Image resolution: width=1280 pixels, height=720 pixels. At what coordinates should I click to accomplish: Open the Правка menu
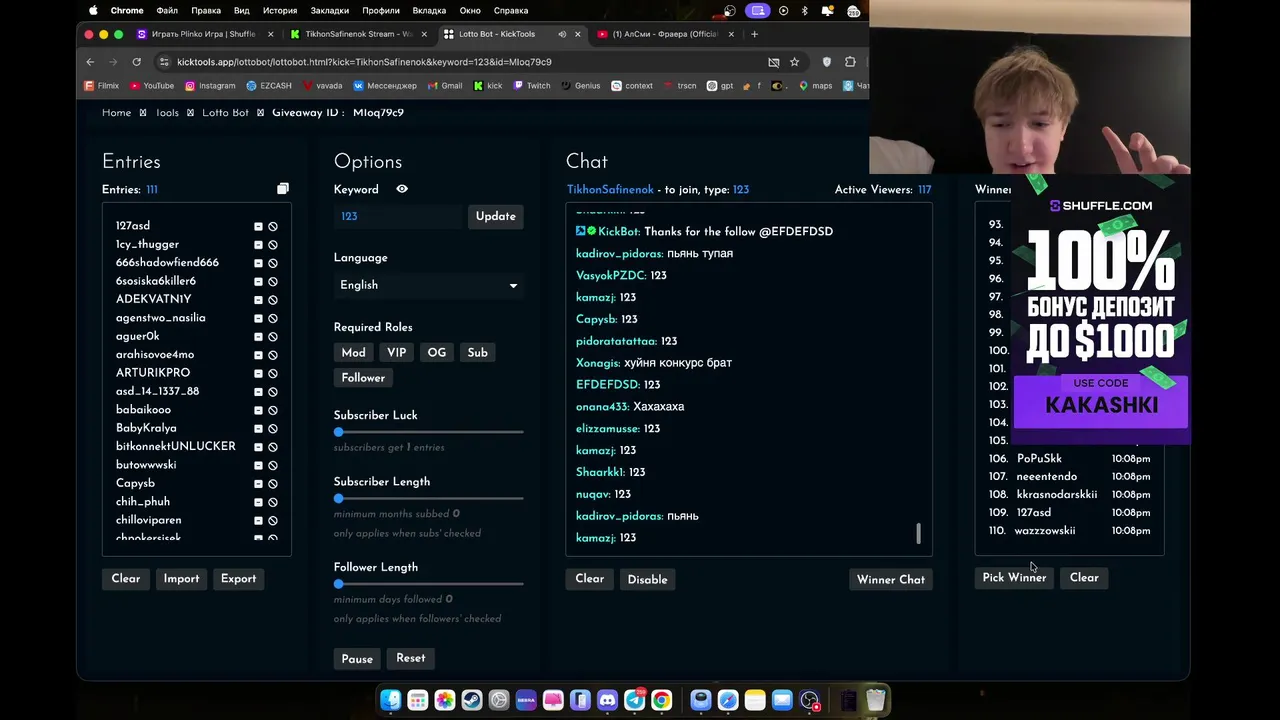(x=206, y=10)
